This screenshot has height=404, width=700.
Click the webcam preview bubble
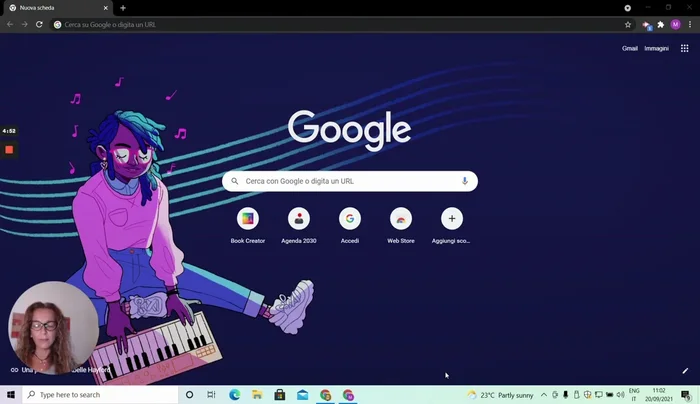(x=54, y=327)
